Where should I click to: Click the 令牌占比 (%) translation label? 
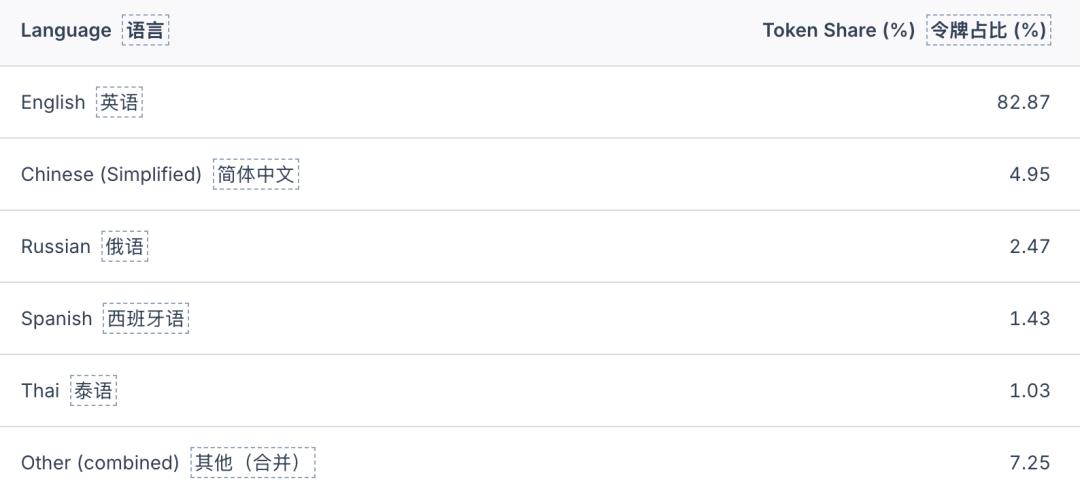(988, 30)
